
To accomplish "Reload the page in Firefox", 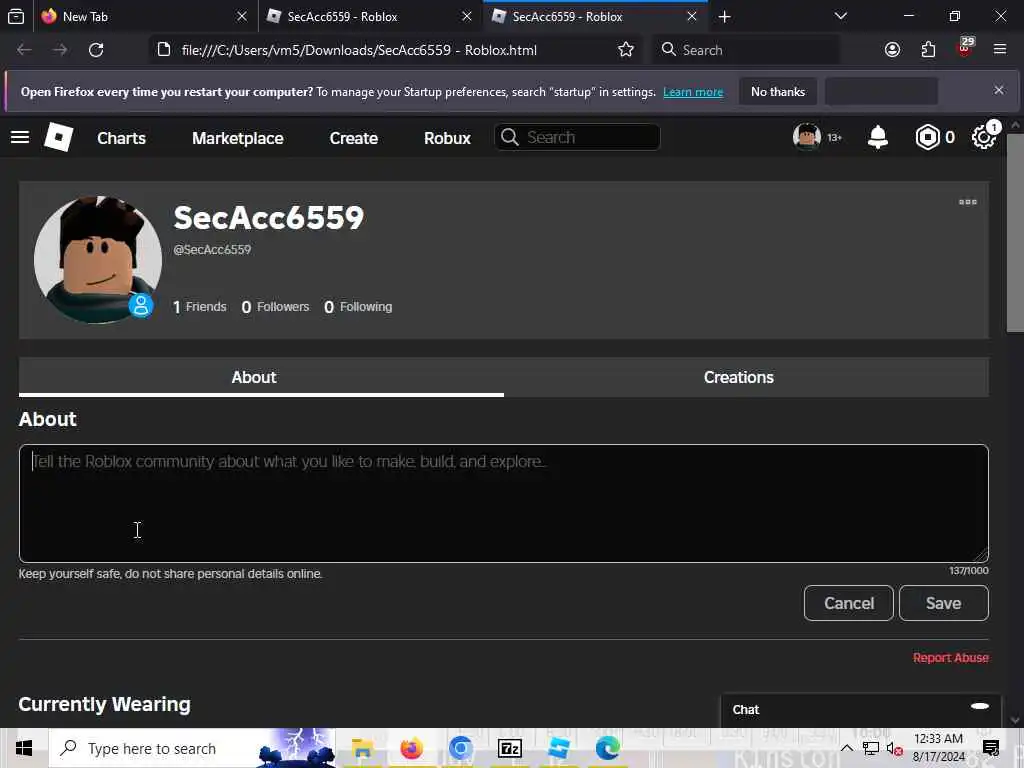I will click(96, 50).
